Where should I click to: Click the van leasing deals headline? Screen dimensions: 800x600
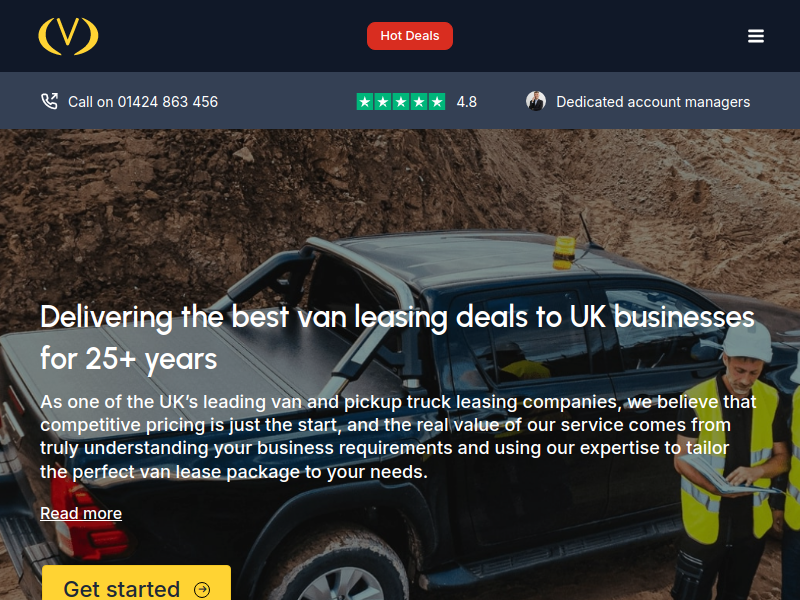coord(397,337)
